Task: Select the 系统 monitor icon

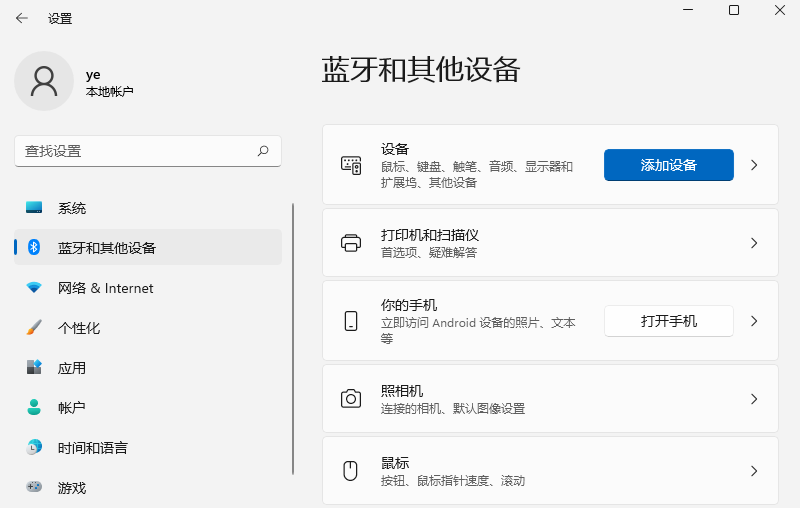Action: tap(34, 208)
